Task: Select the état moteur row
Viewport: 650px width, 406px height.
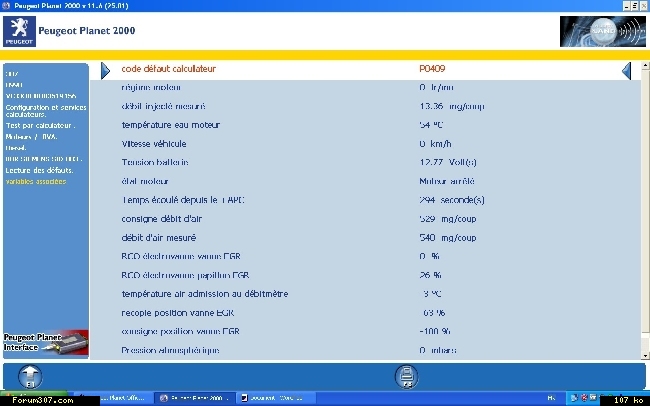Action: [365, 181]
